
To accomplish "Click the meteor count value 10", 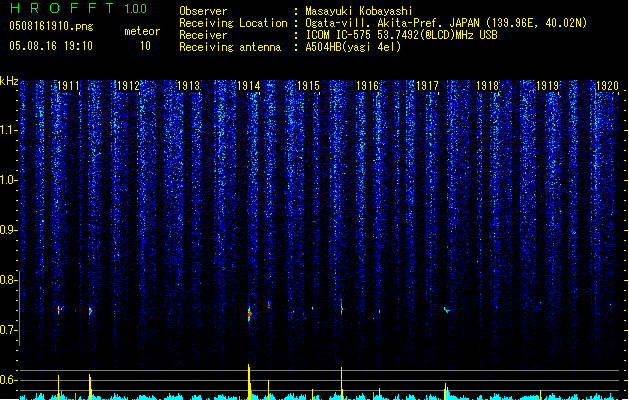I will [145, 46].
